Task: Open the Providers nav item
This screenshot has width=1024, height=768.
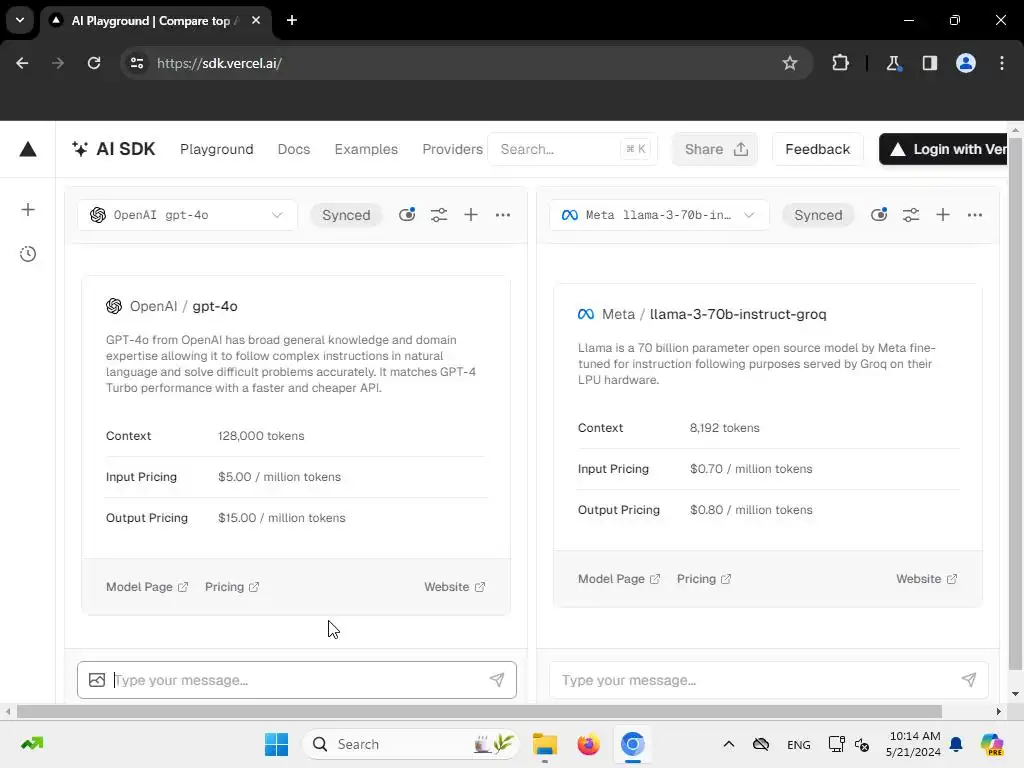Action: point(452,149)
